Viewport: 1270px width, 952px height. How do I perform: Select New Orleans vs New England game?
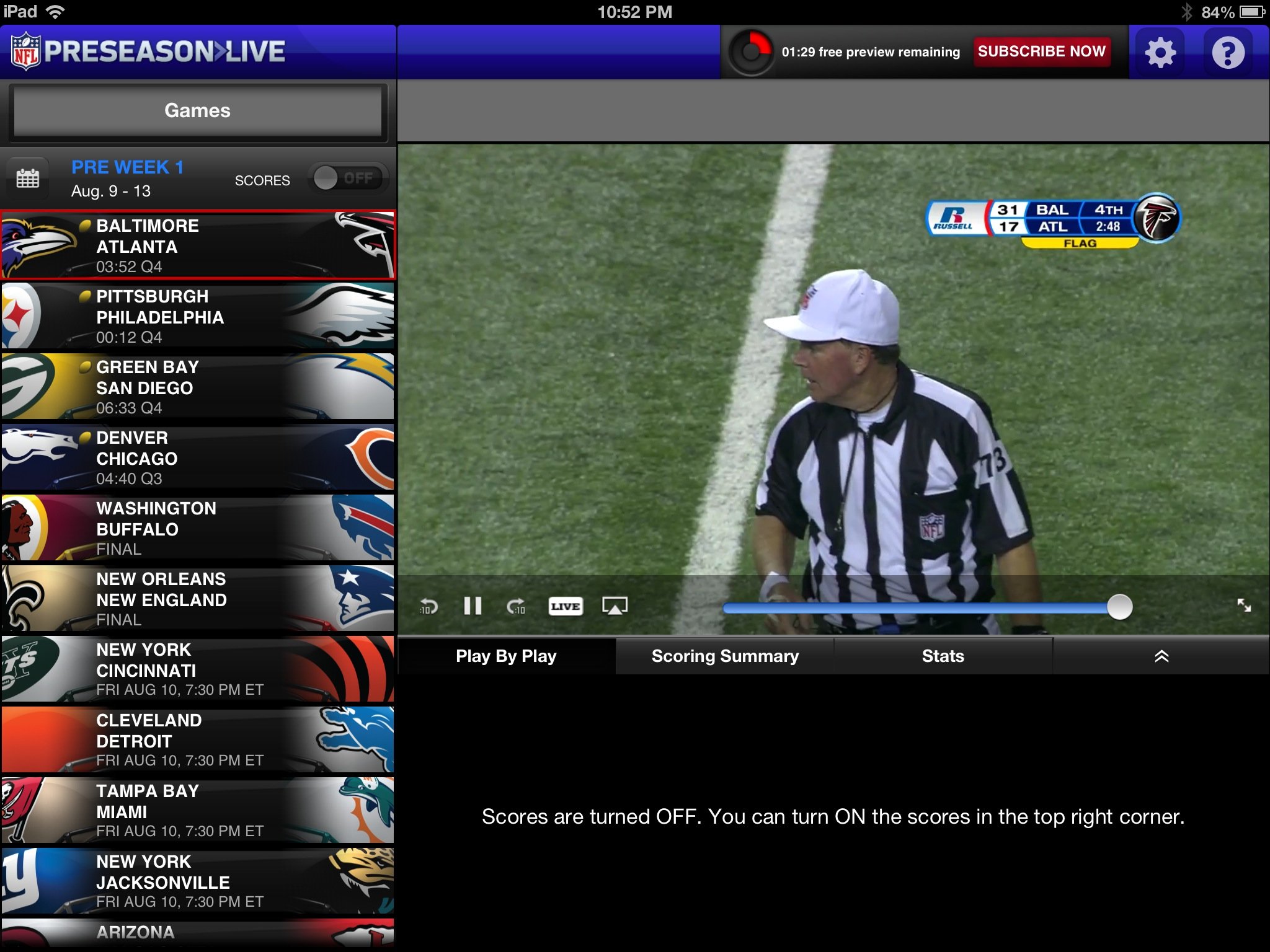pos(197,598)
